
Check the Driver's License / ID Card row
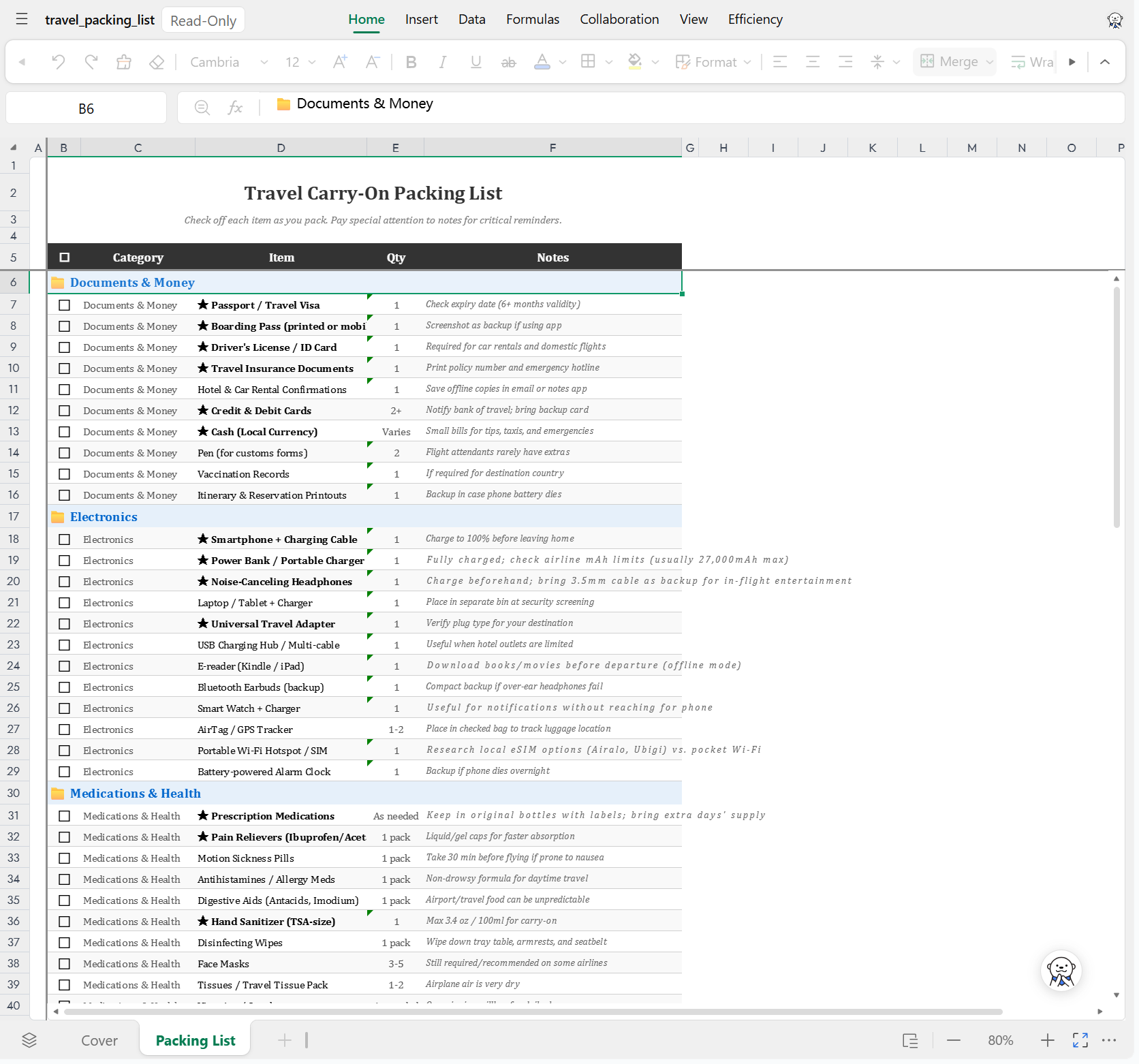(65, 347)
